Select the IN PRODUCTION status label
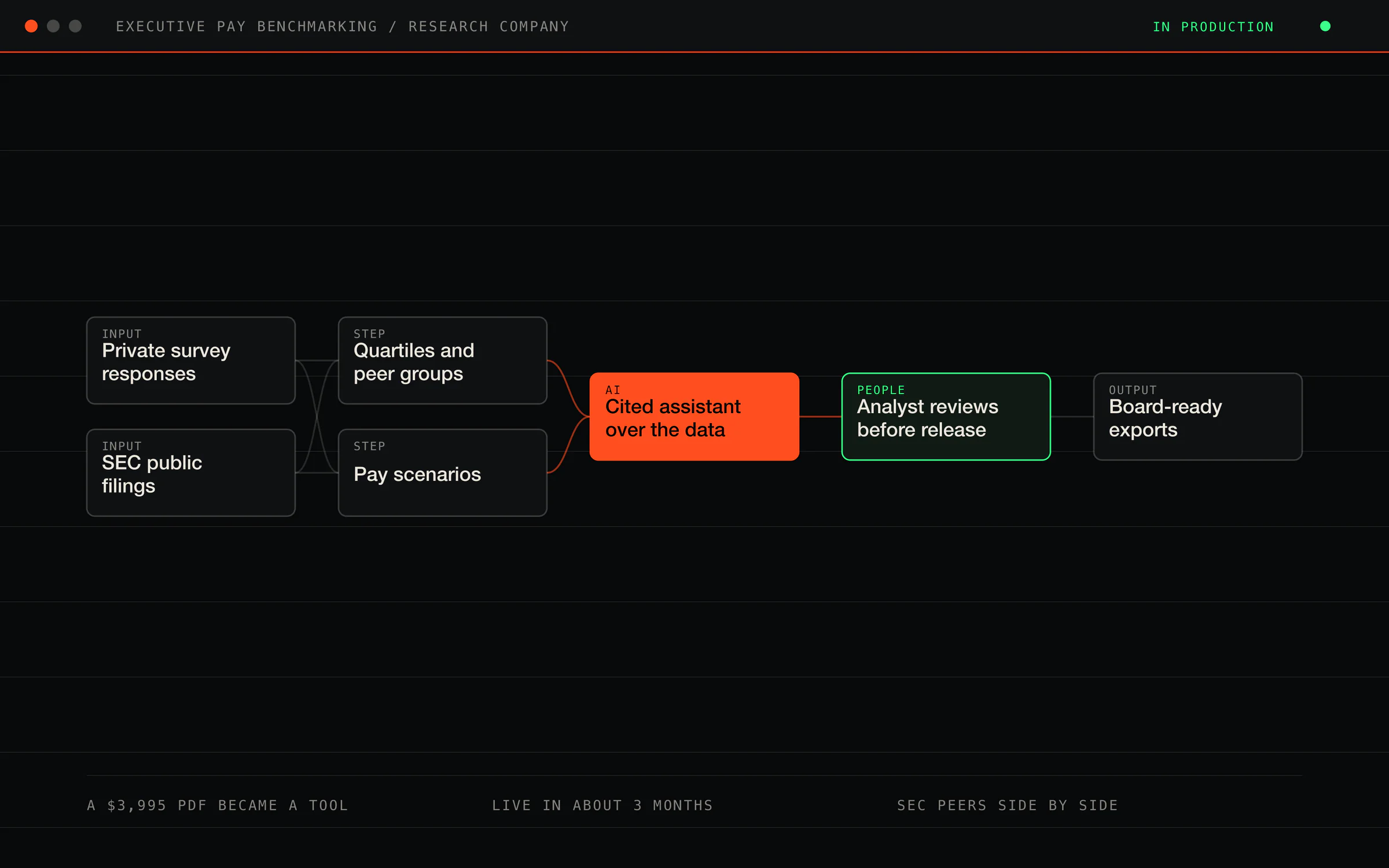This screenshot has height=868, width=1389. (x=1213, y=27)
